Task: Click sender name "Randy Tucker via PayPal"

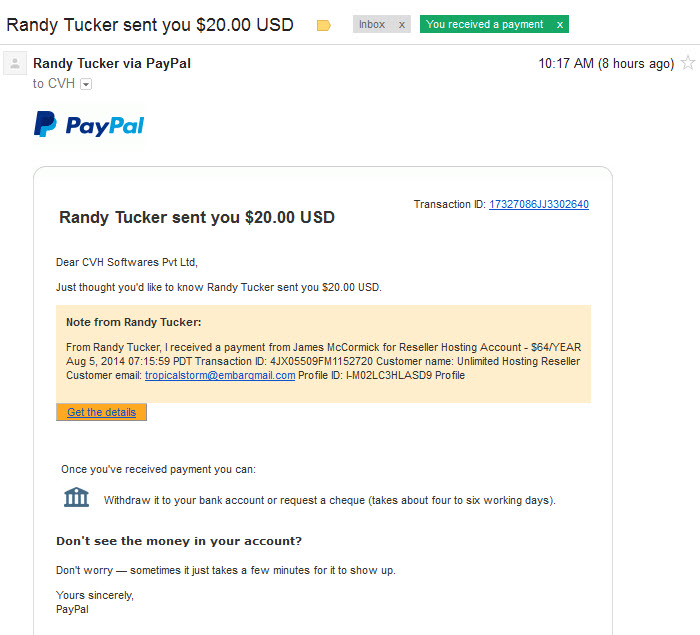Action: (112, 64)
